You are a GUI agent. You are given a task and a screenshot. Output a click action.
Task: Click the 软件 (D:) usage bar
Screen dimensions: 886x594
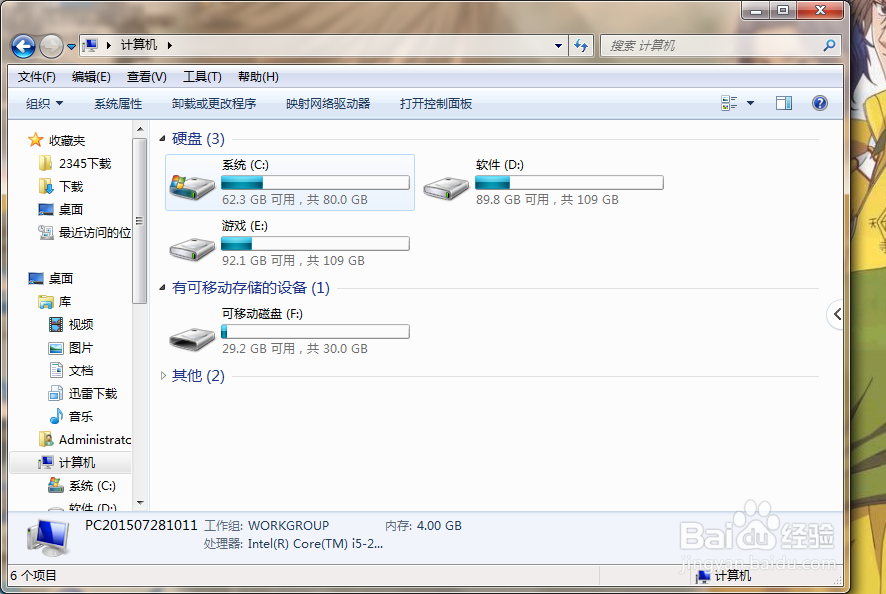[569, 183]
